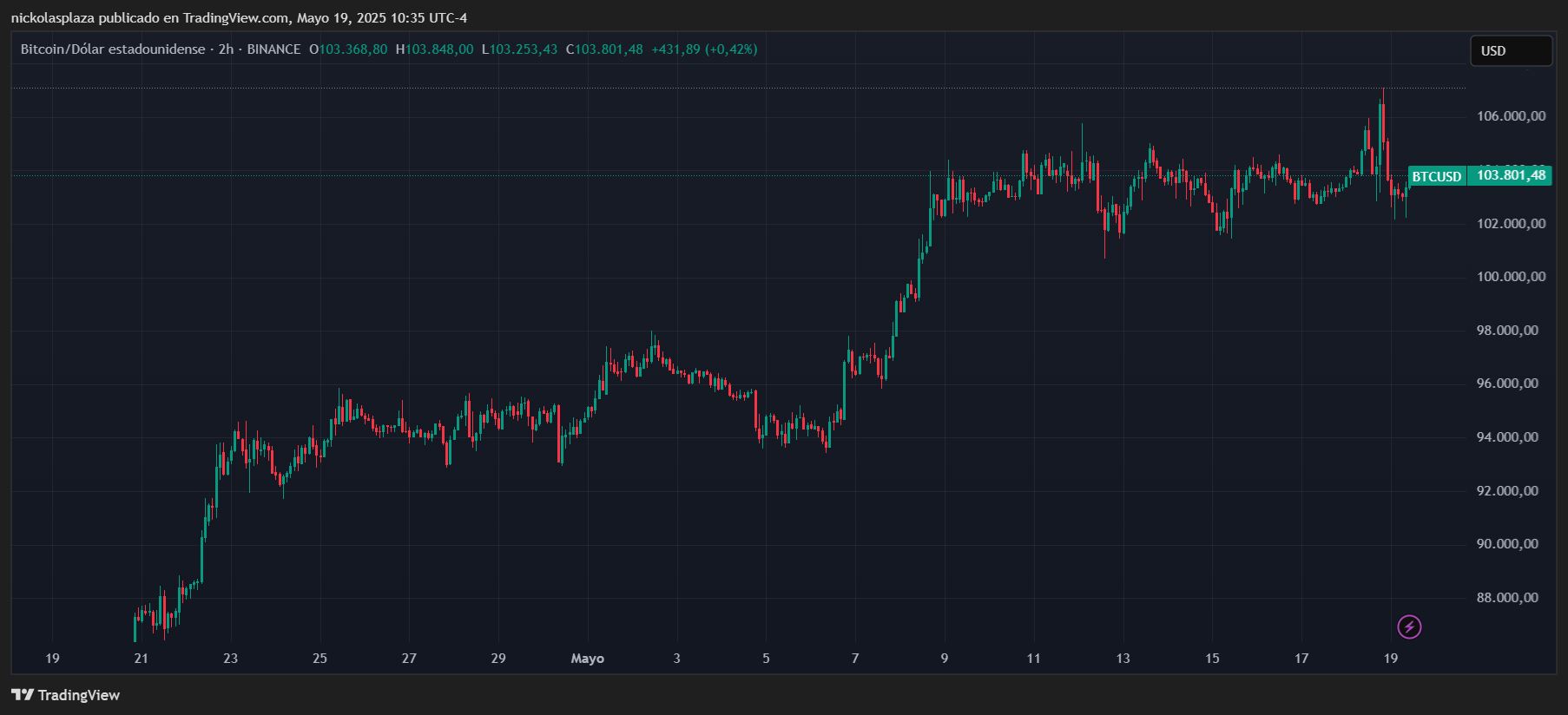This screenshot has height=715, width=1568.
Task: Click the change value +431,89 (+0,42%)
Action: click(x=704, y=49)
